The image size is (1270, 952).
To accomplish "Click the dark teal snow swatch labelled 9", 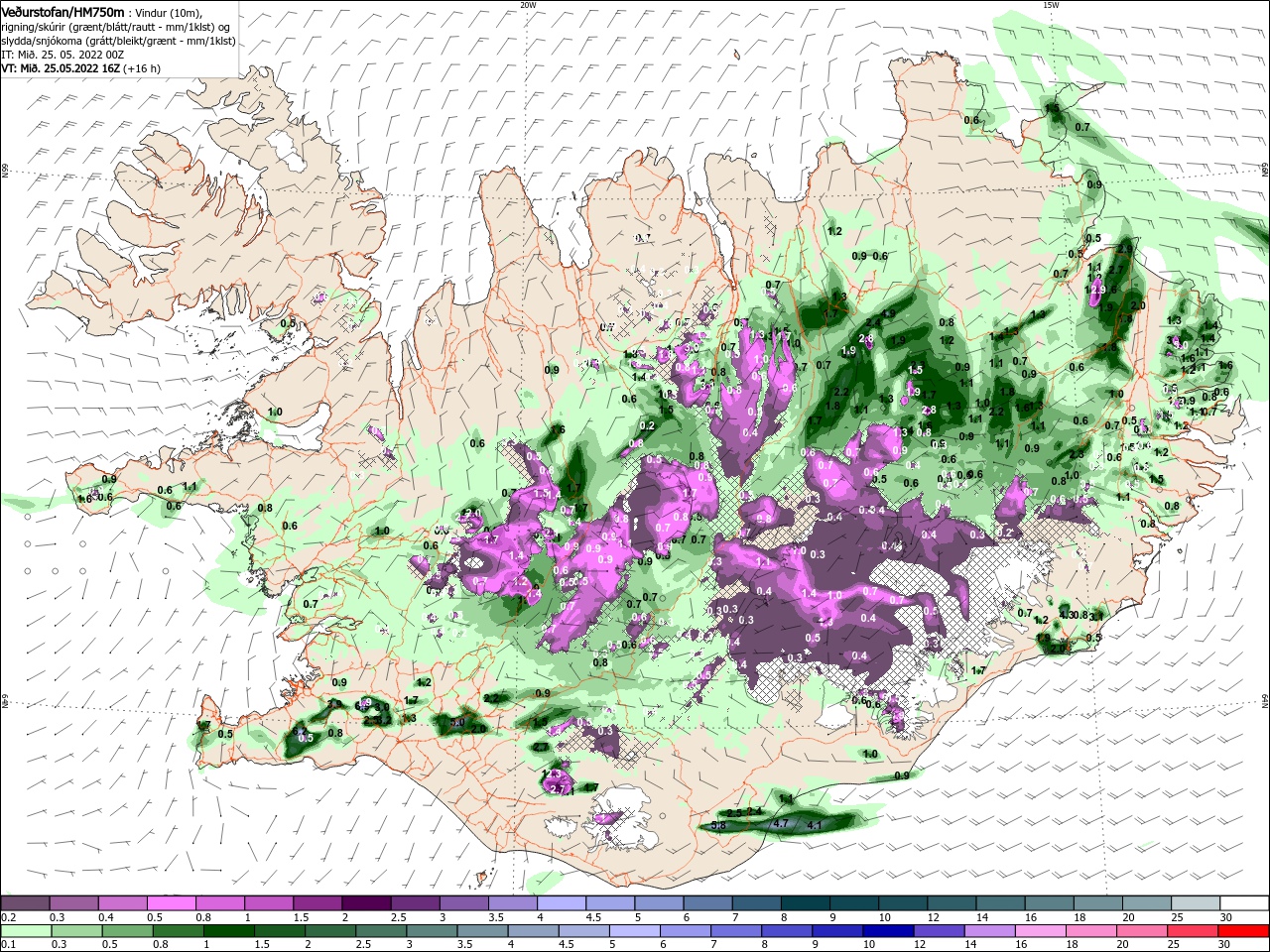I will coord(854,903).
